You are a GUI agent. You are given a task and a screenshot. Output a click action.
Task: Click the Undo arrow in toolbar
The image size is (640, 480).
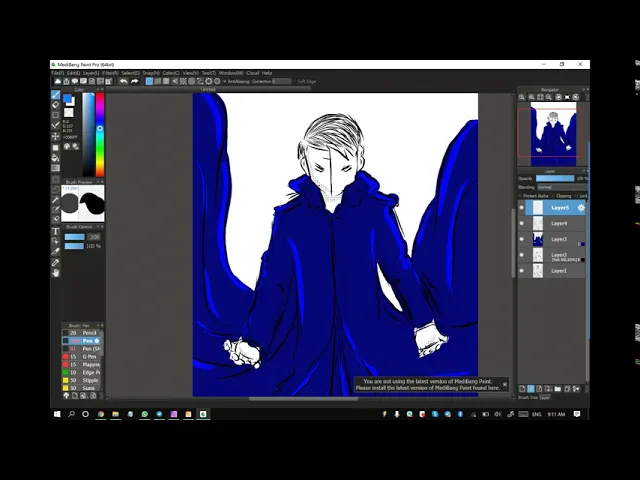click(x=123, y=81)
